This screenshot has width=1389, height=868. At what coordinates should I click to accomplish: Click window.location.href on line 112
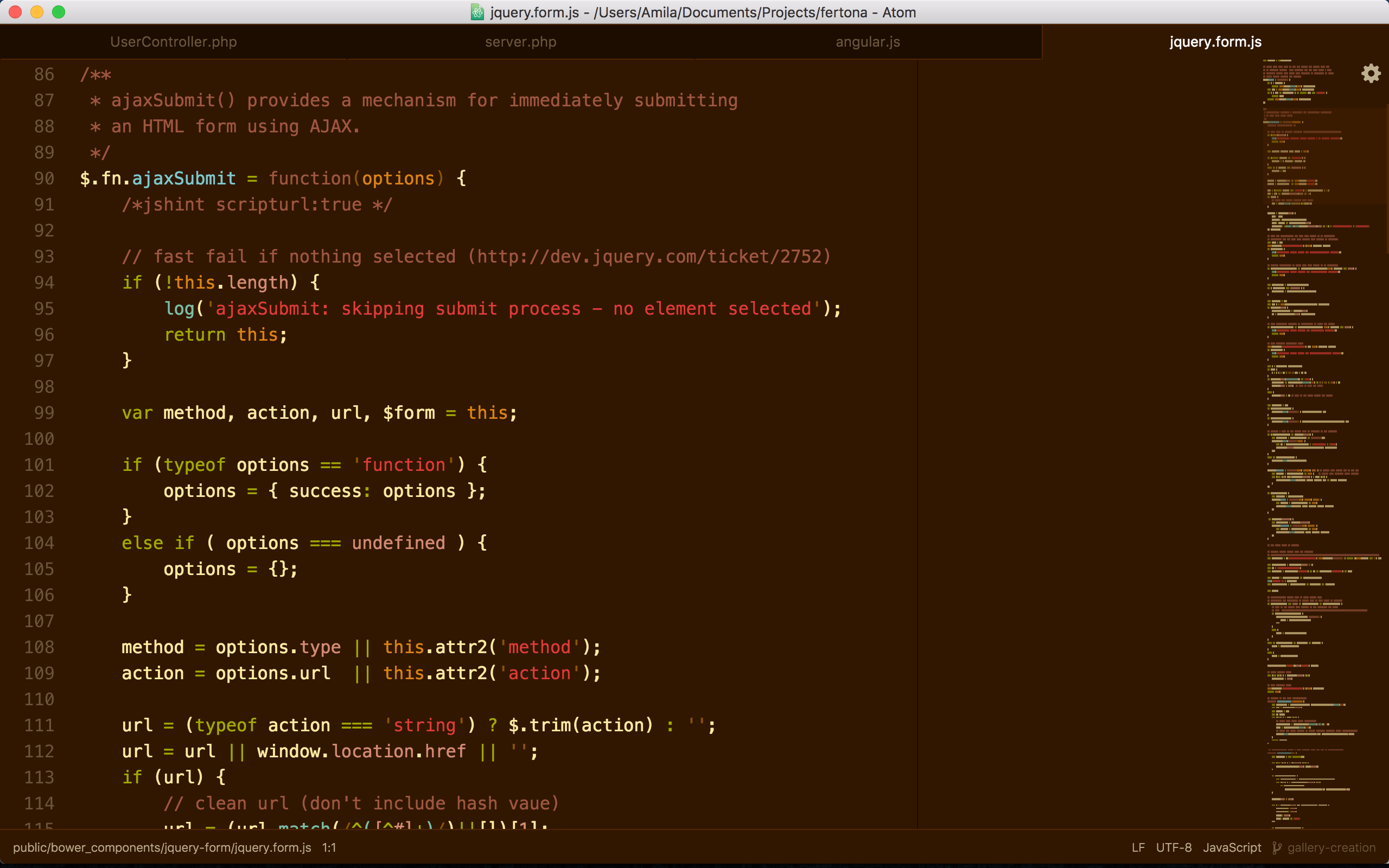[x=361, y=751]
